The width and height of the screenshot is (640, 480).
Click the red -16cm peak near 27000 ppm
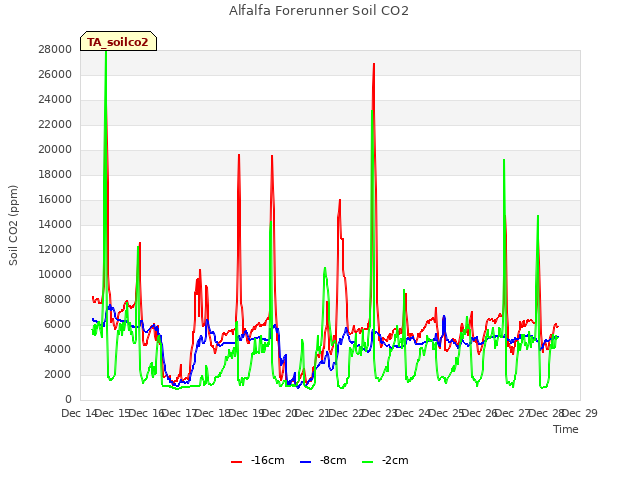(x=374, y=64)
